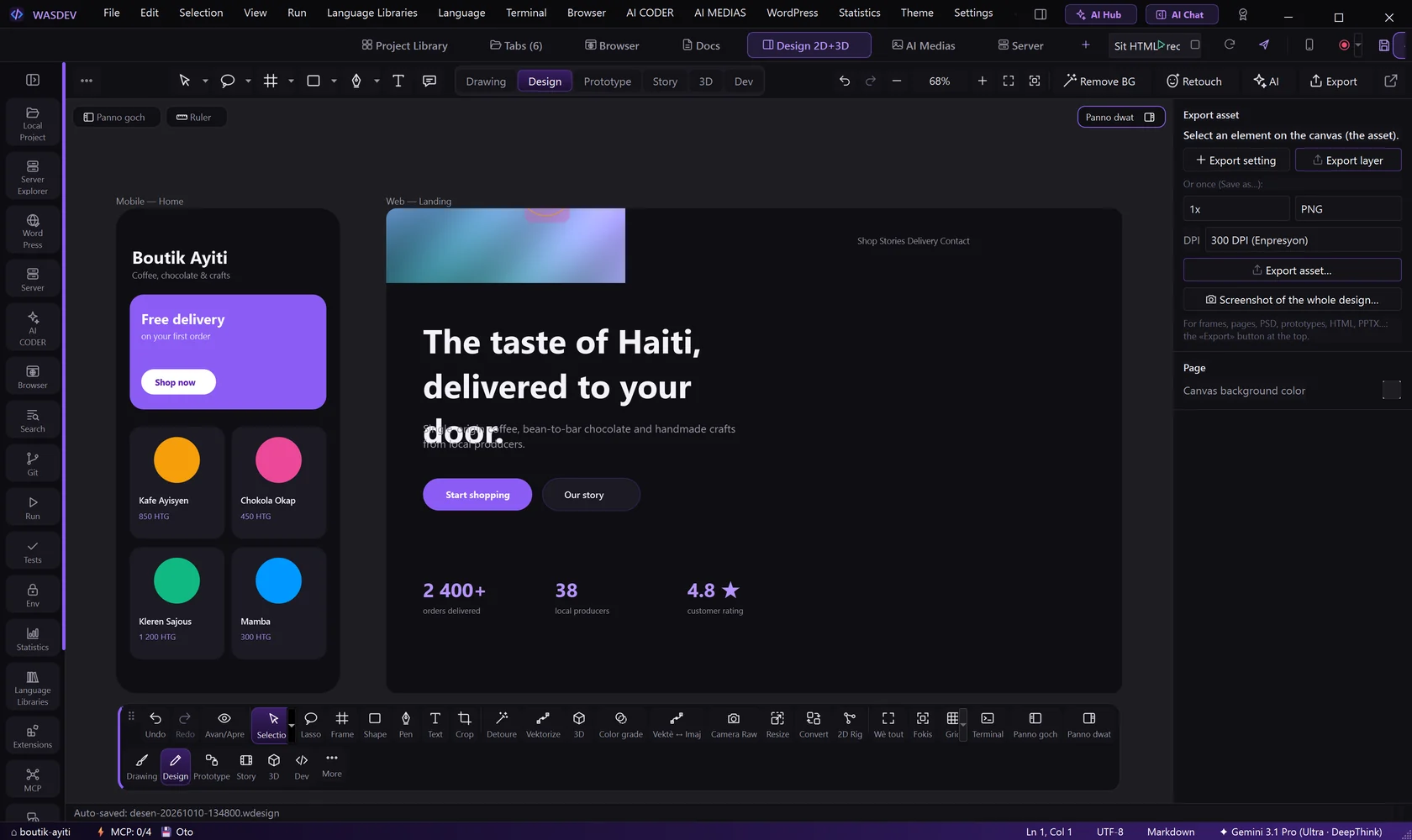
Task: Select the Text tool in top toolbar
Action: [x=398, y=81]
